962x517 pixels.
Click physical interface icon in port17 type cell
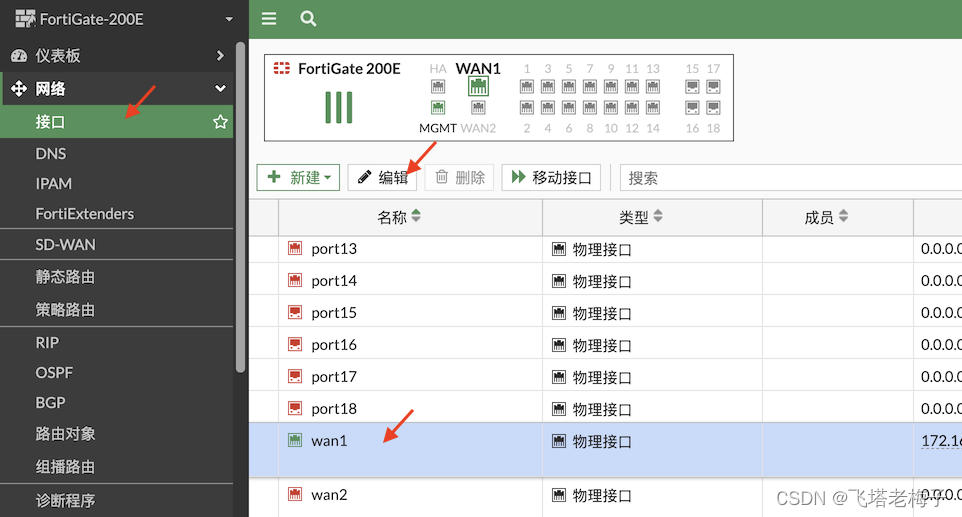pos(558,376)
